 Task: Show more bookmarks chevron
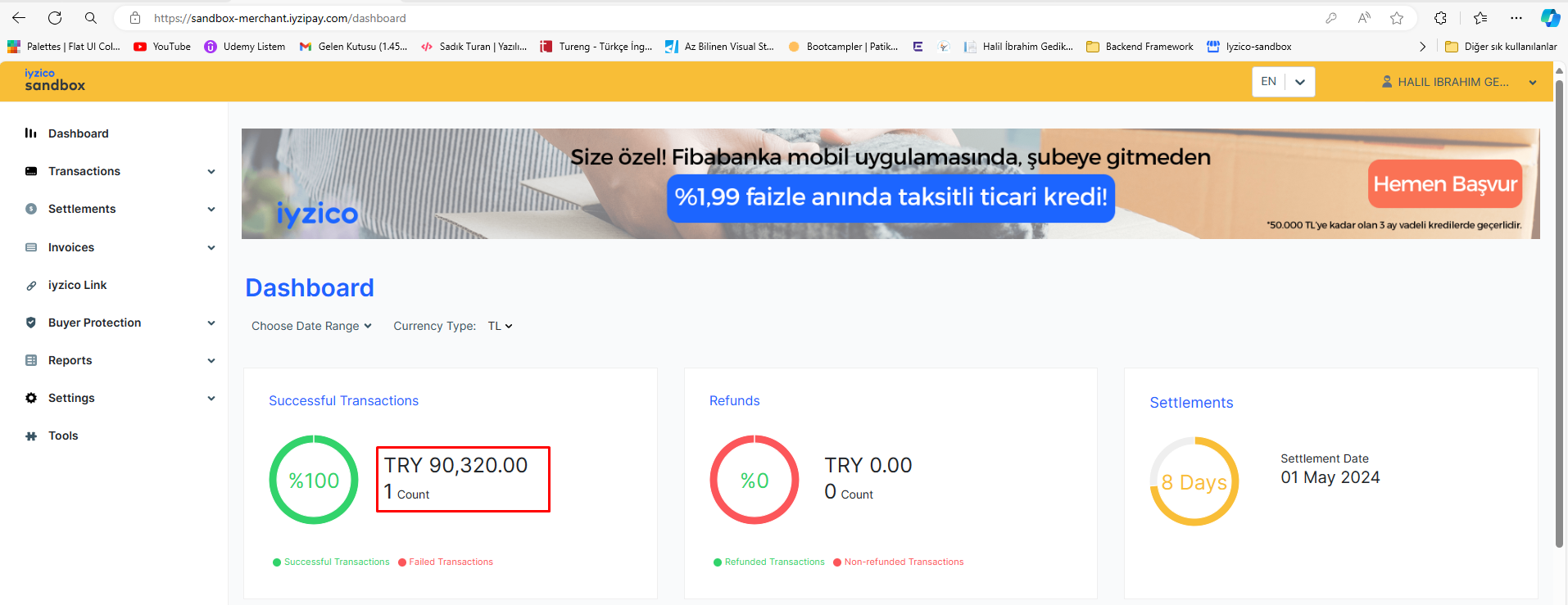(1422, 47)
